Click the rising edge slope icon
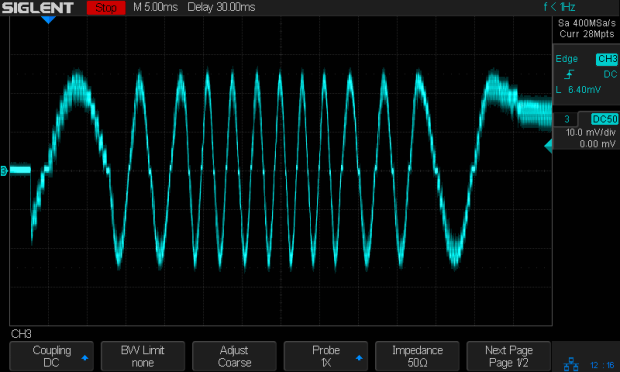 569,74
